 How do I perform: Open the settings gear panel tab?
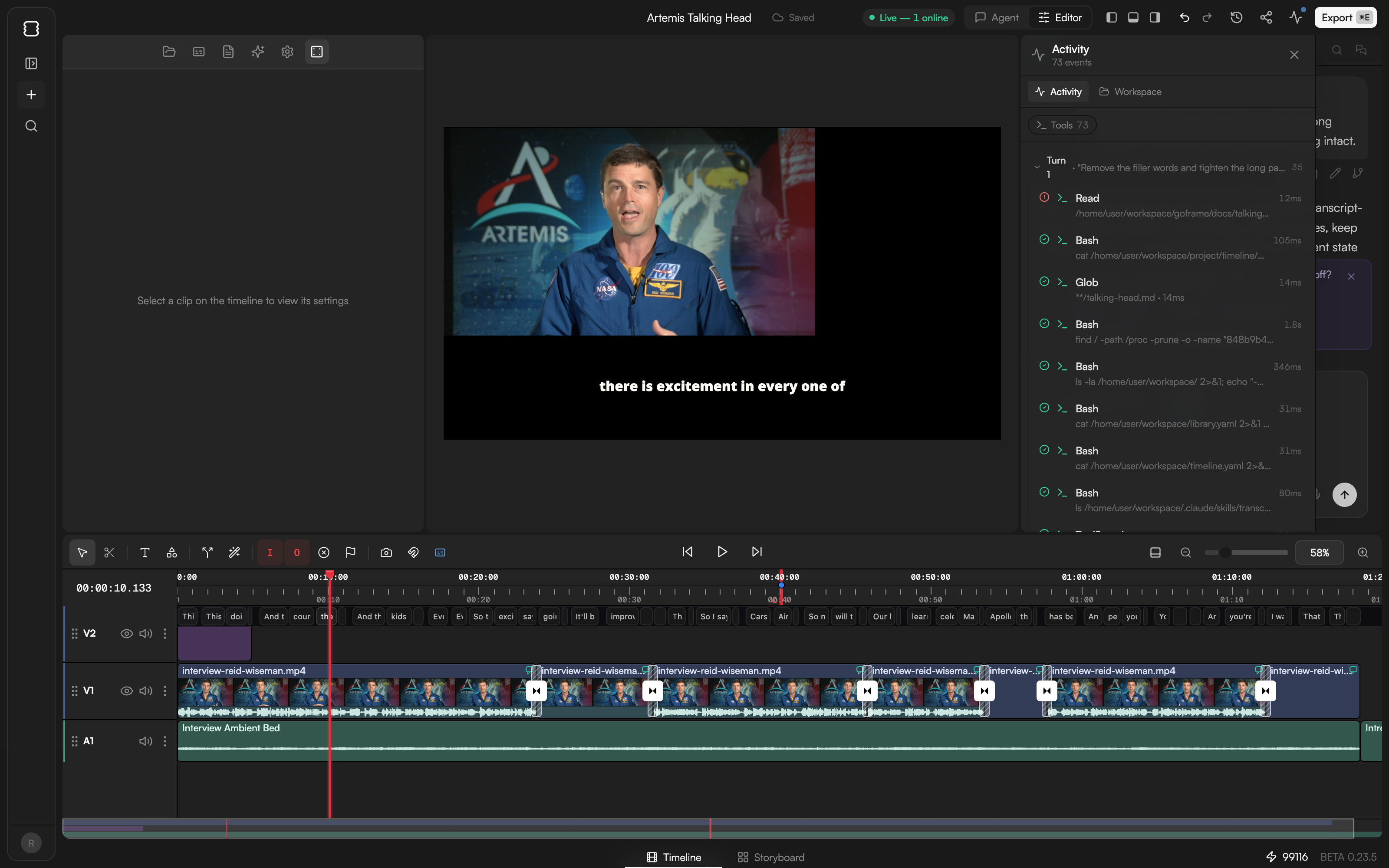(x=287, y=52)
